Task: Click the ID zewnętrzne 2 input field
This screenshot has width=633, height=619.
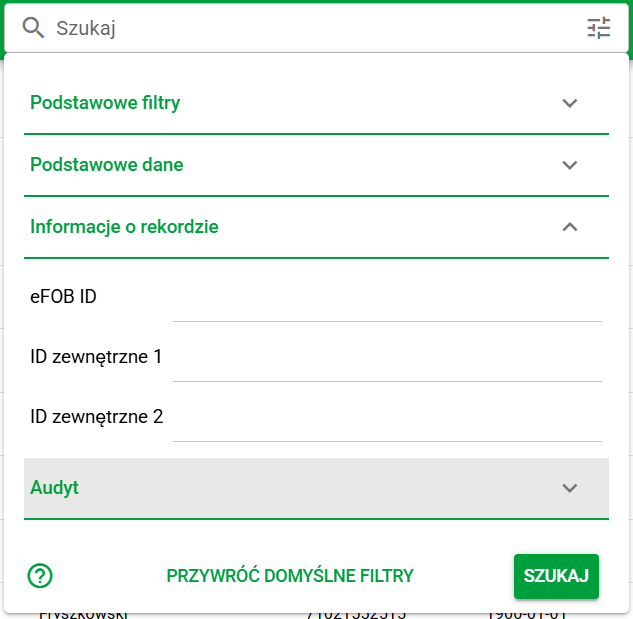Action: coord(387,422)
